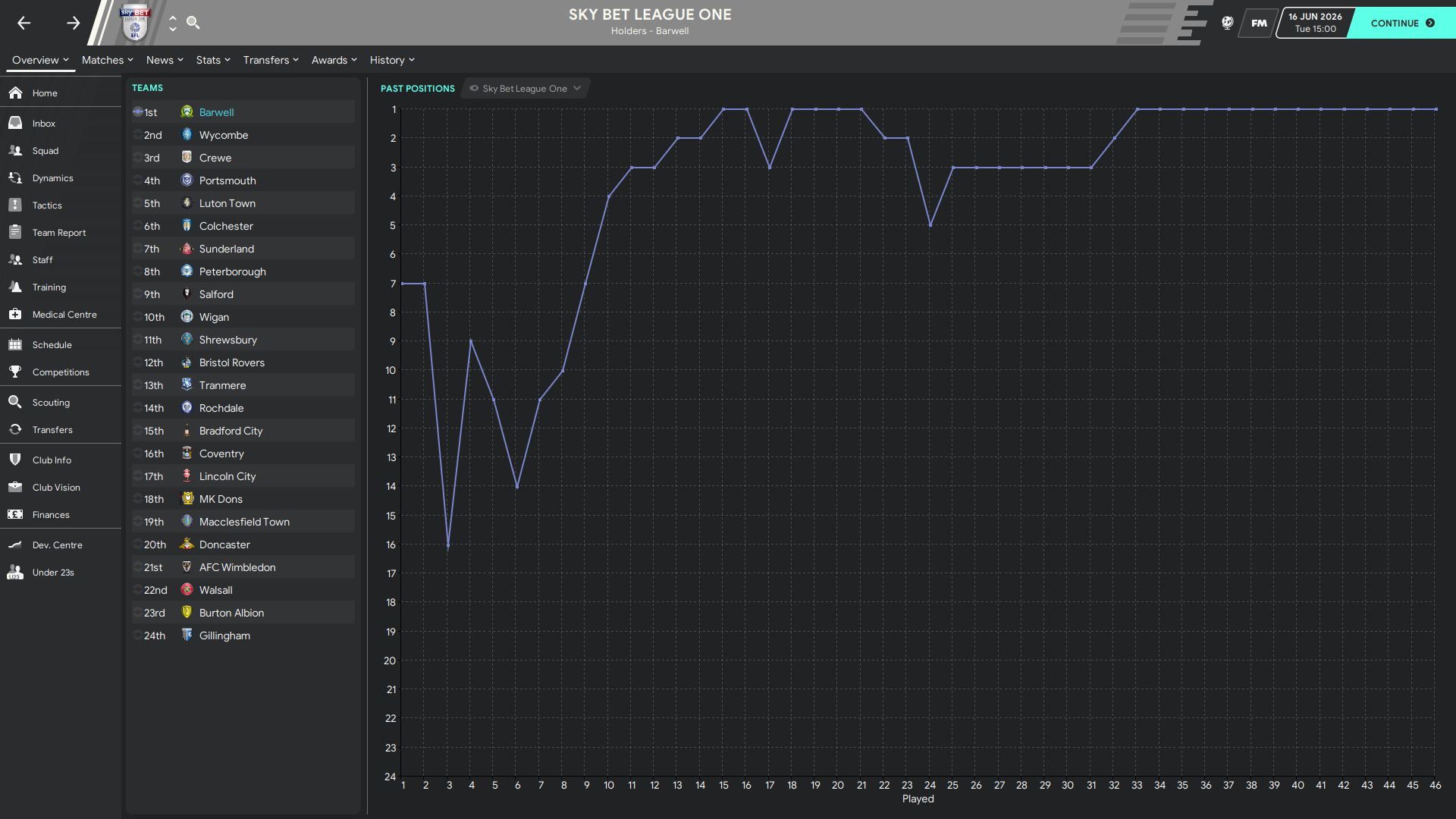This screenshot has height=819, width=1456.
Task: Select graph point at match 3, 16th place
Action: pyautogui.click(x=448, y=545)
